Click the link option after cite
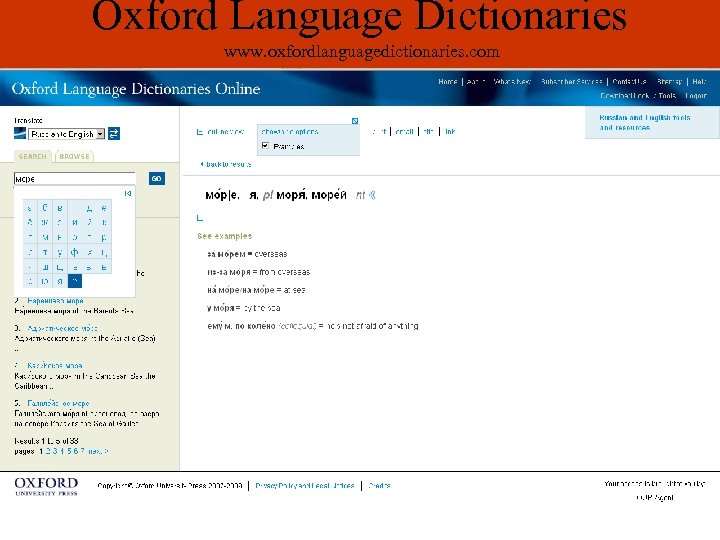The width and height of the screenshot is (720, 540). [x=450, y=132]
